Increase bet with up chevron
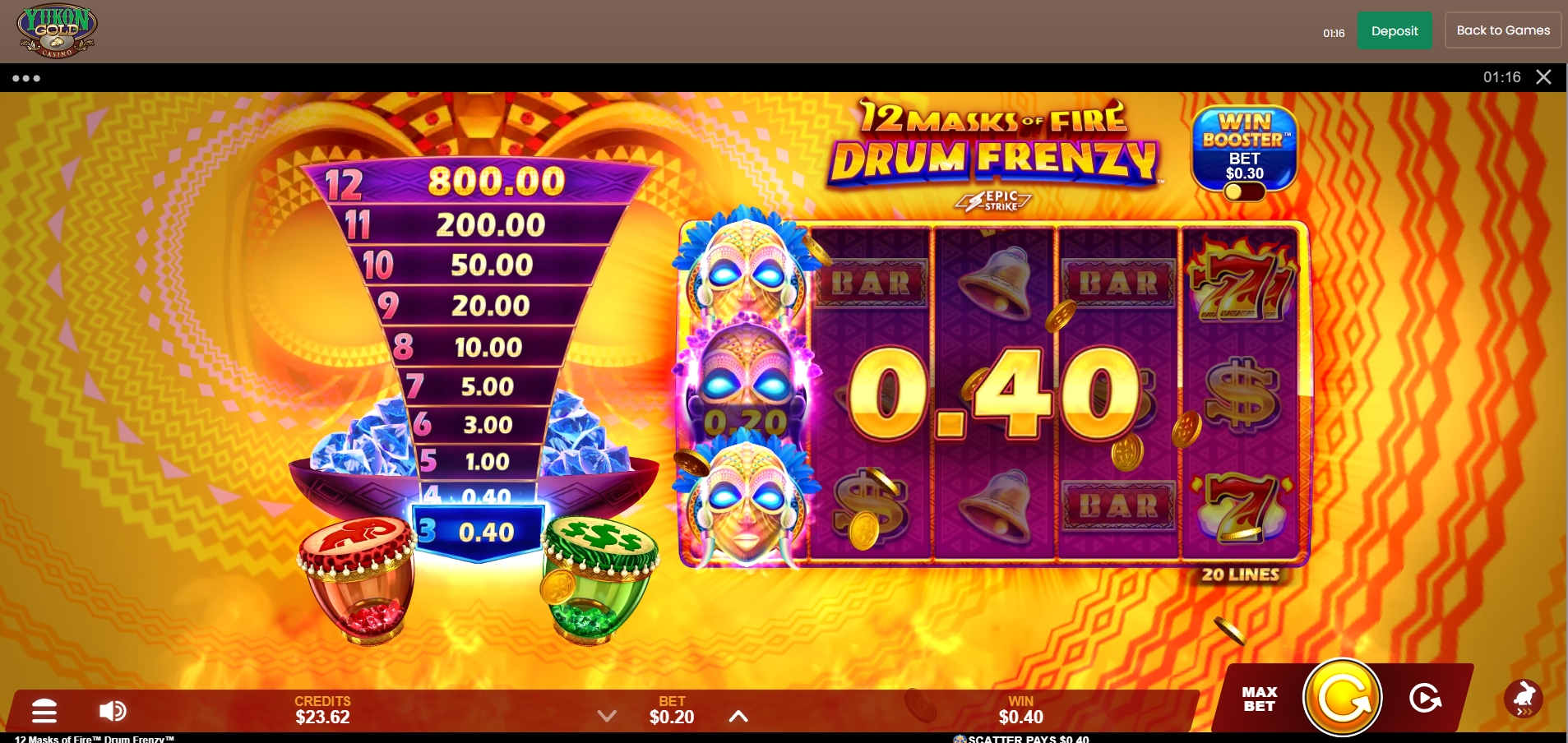 pyautogui.click(x=738, y=716)
